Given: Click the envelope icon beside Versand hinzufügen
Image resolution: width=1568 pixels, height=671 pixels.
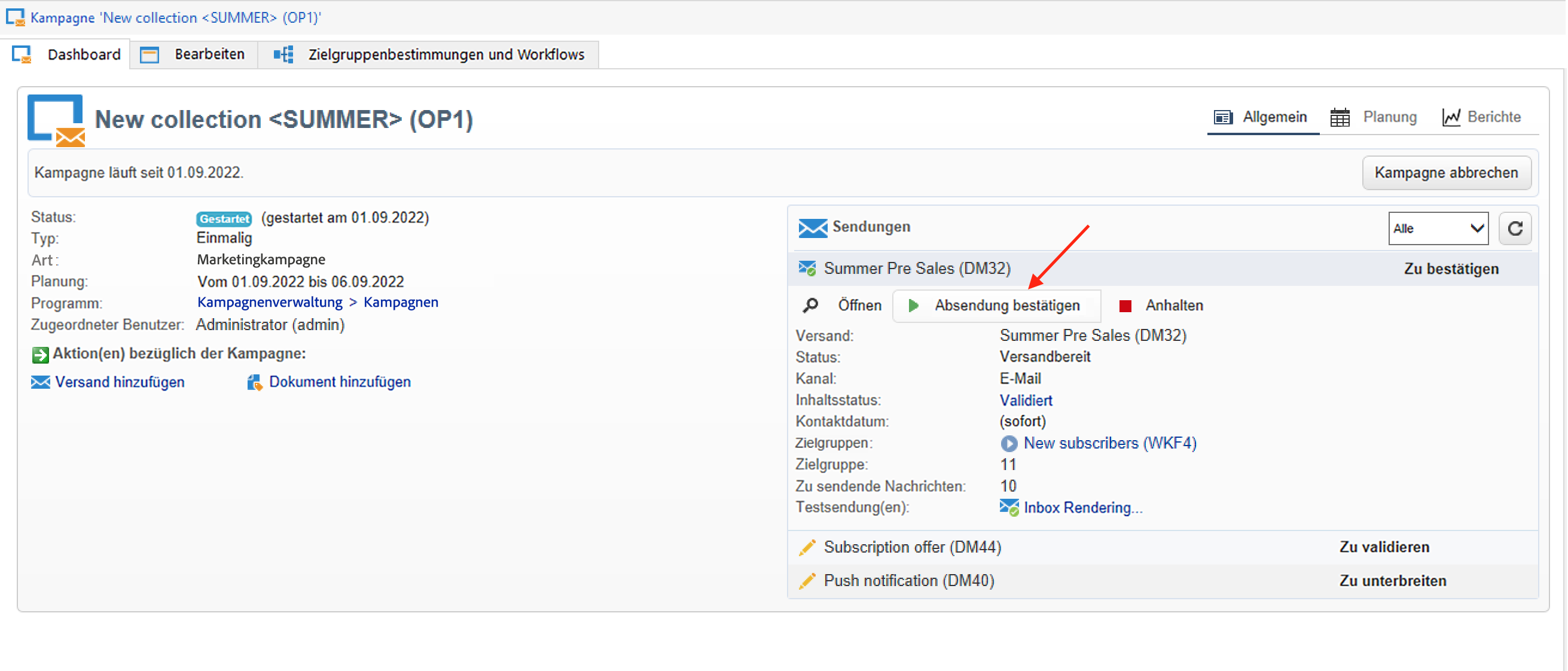Looking at the screenshot, I should tap(40, 382).
